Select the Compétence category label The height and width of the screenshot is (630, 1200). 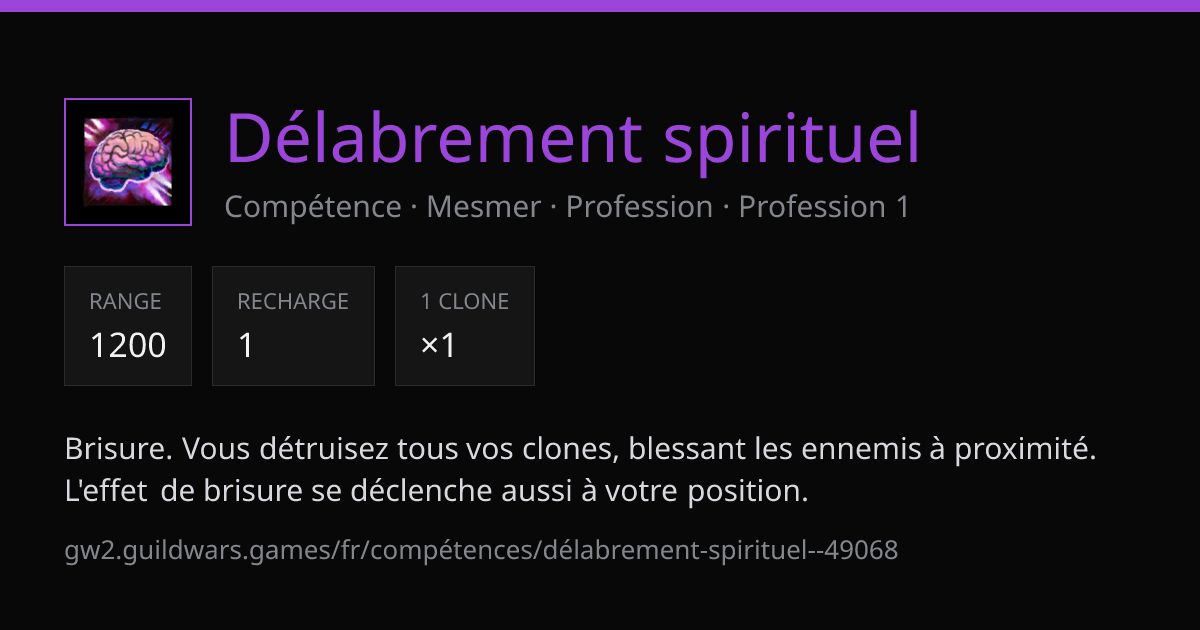pyautogui.click(x=313, y=207)
